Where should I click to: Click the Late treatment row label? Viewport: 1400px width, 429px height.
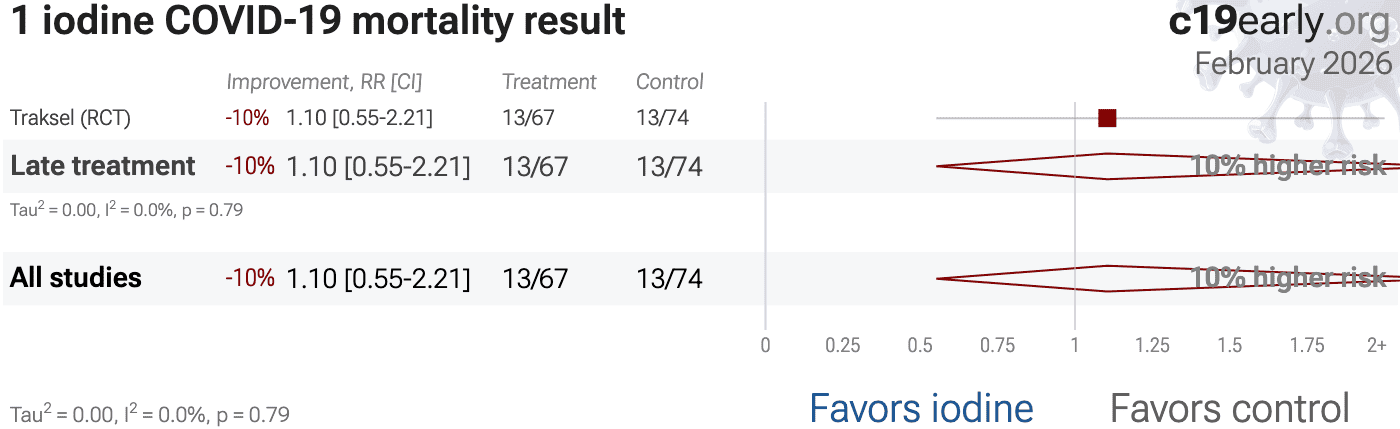tap(102, 166)
